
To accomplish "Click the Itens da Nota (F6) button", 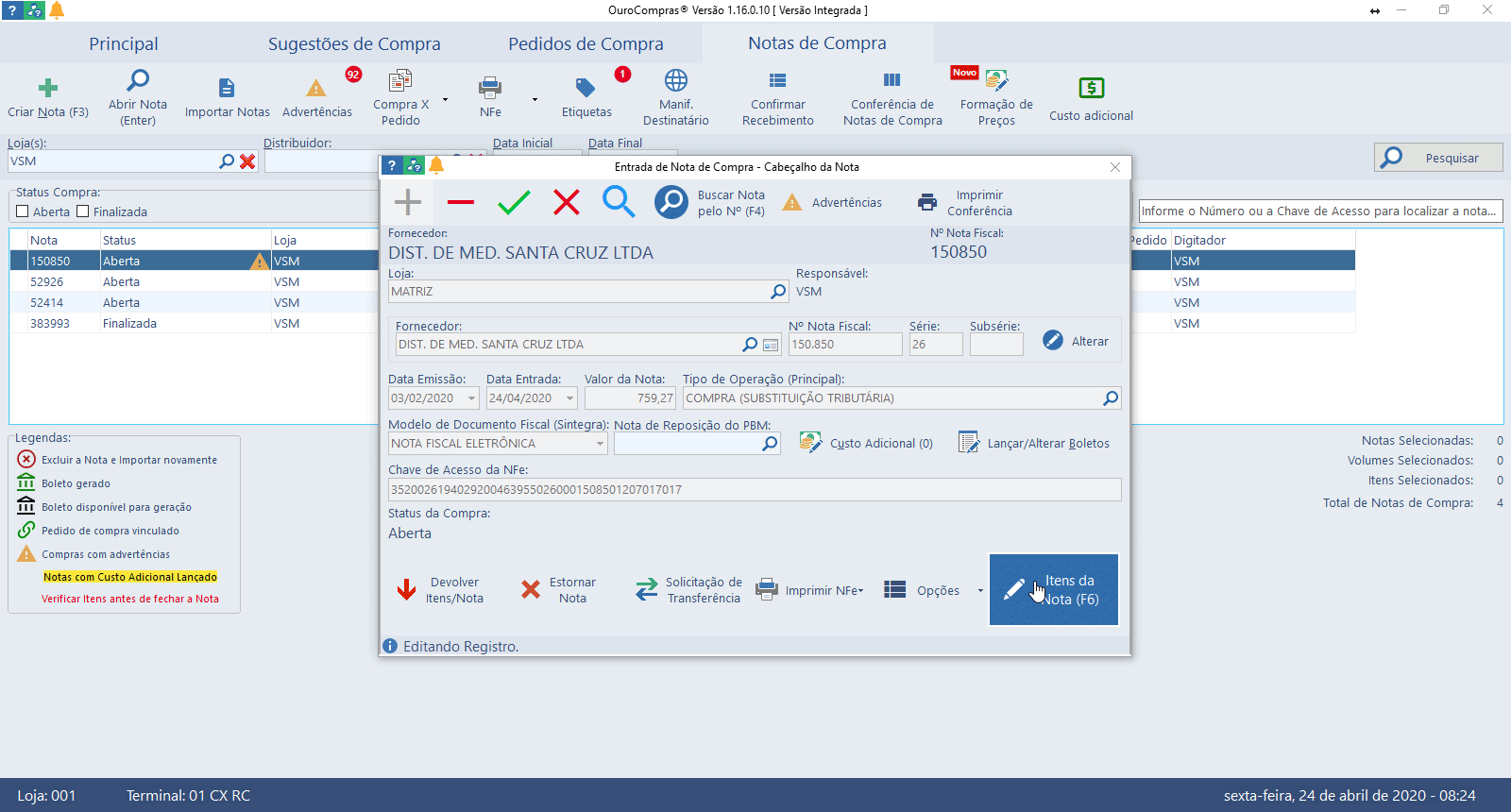I will (1053, 590).
